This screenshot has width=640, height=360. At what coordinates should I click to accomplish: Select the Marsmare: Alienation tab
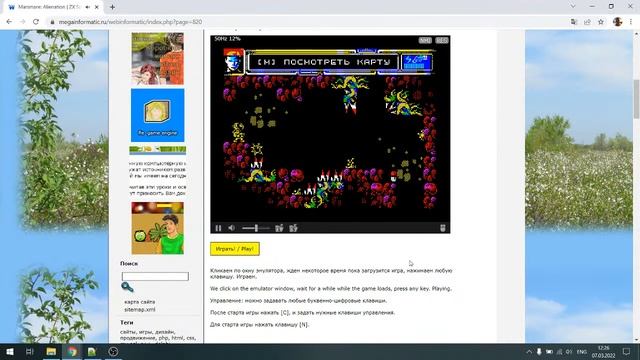tap(49, 7)
